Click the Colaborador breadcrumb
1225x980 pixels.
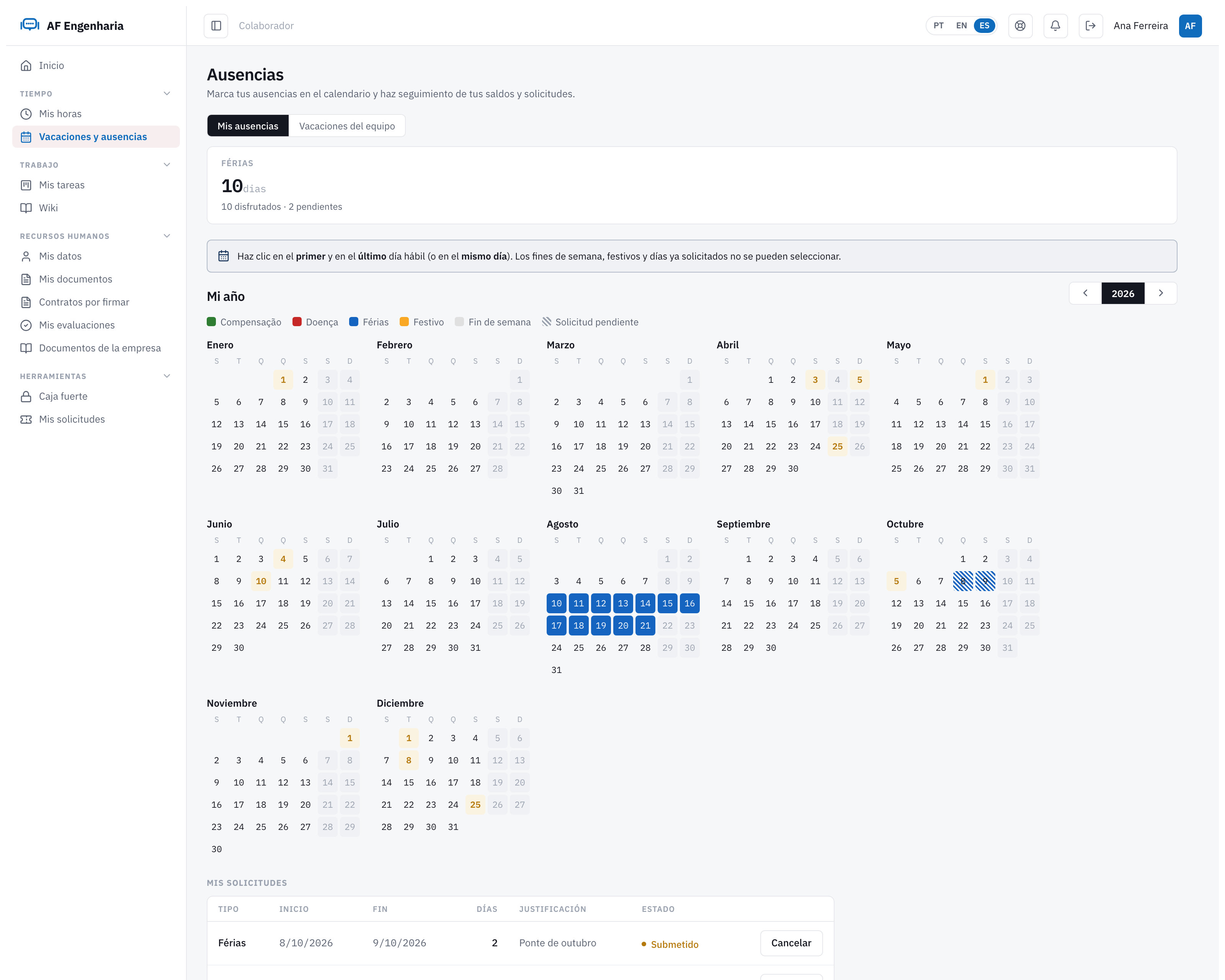click(266, 26)
